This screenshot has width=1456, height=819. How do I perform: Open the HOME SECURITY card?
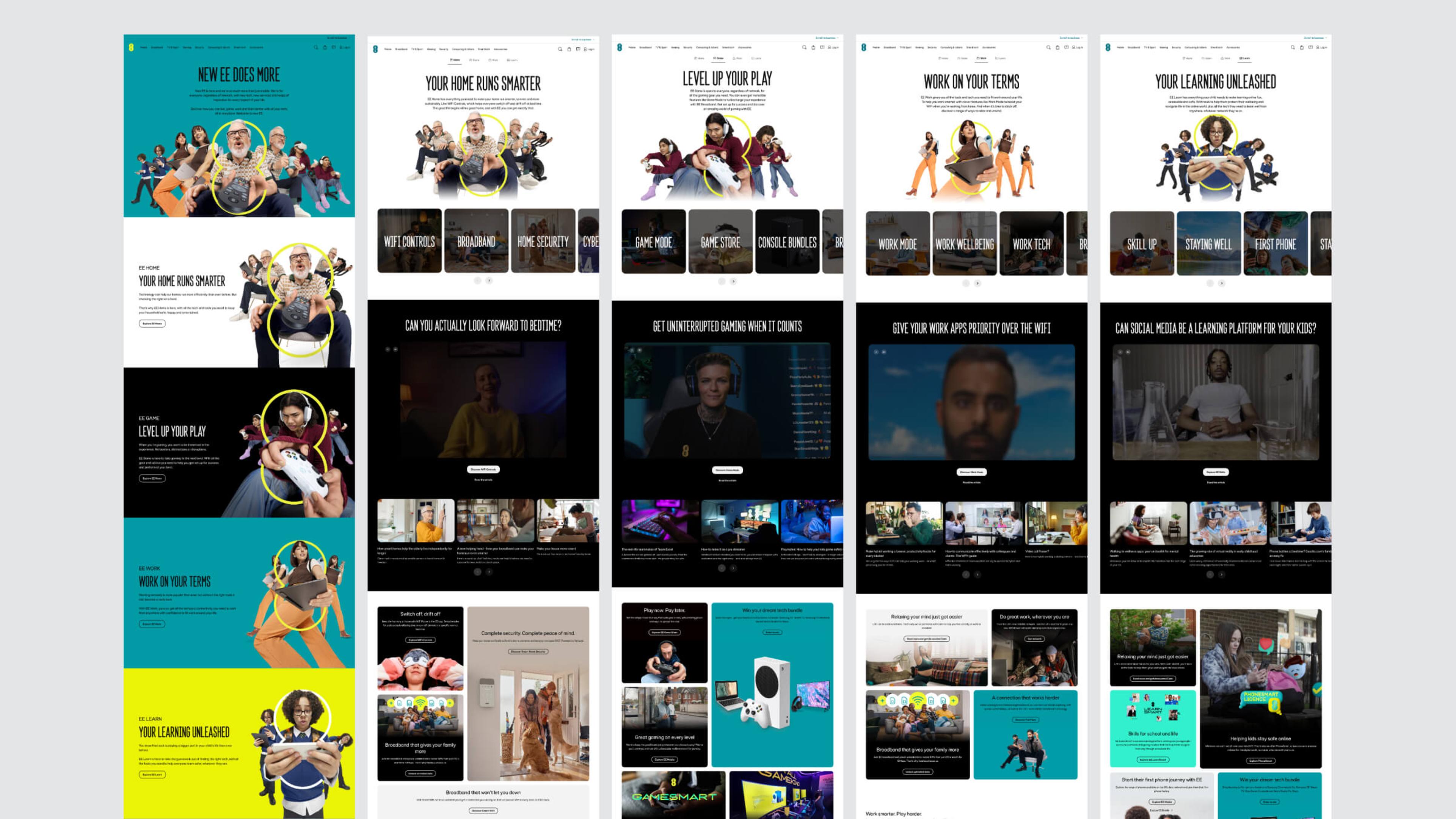pos(543,241)
